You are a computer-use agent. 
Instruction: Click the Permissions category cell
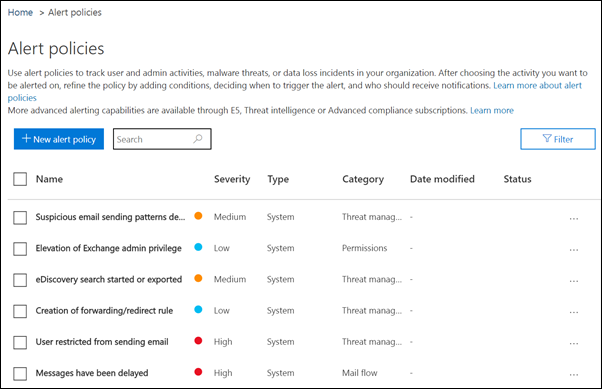364,248
